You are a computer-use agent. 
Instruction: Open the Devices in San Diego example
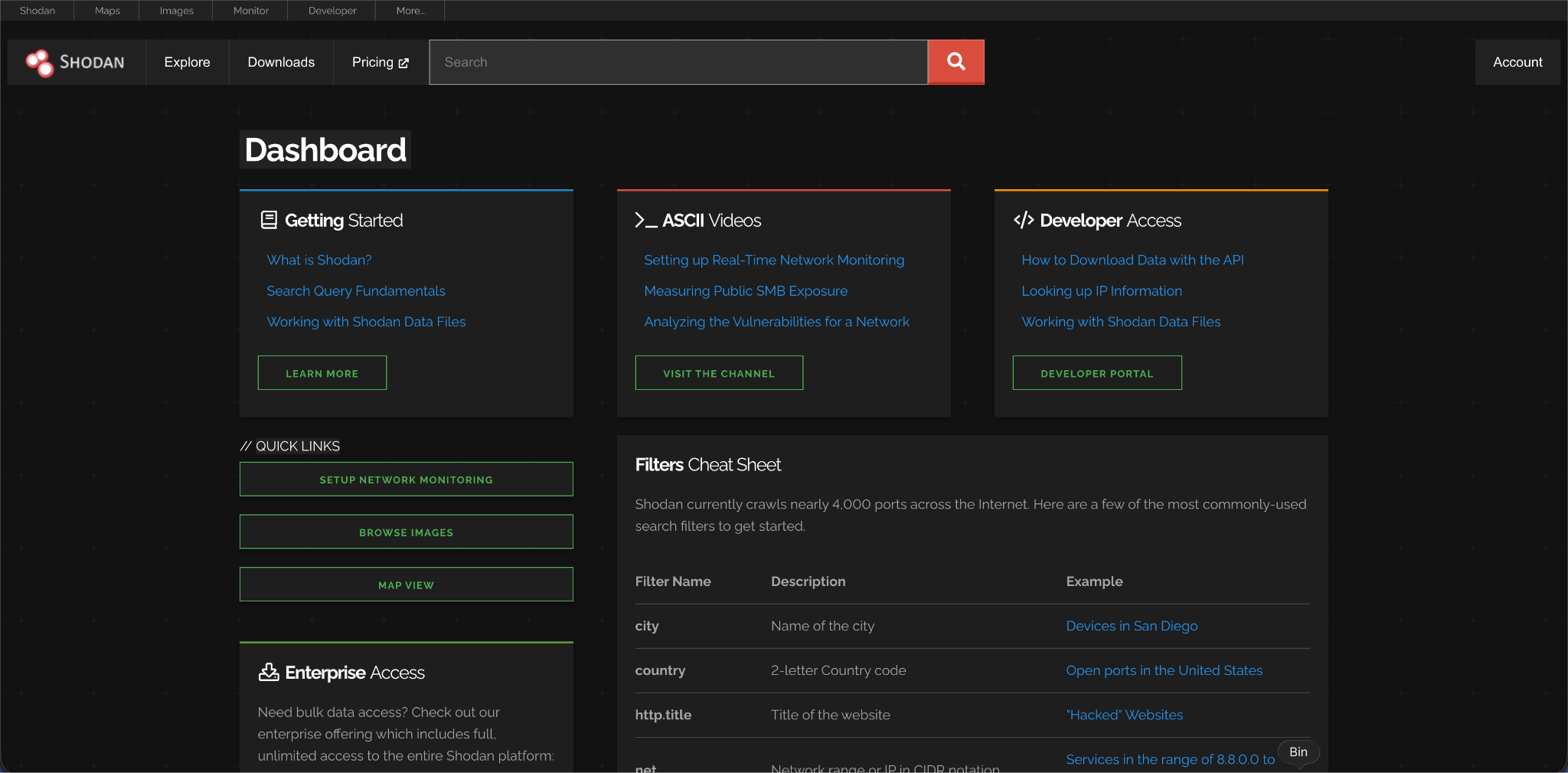pos(1131,626)
